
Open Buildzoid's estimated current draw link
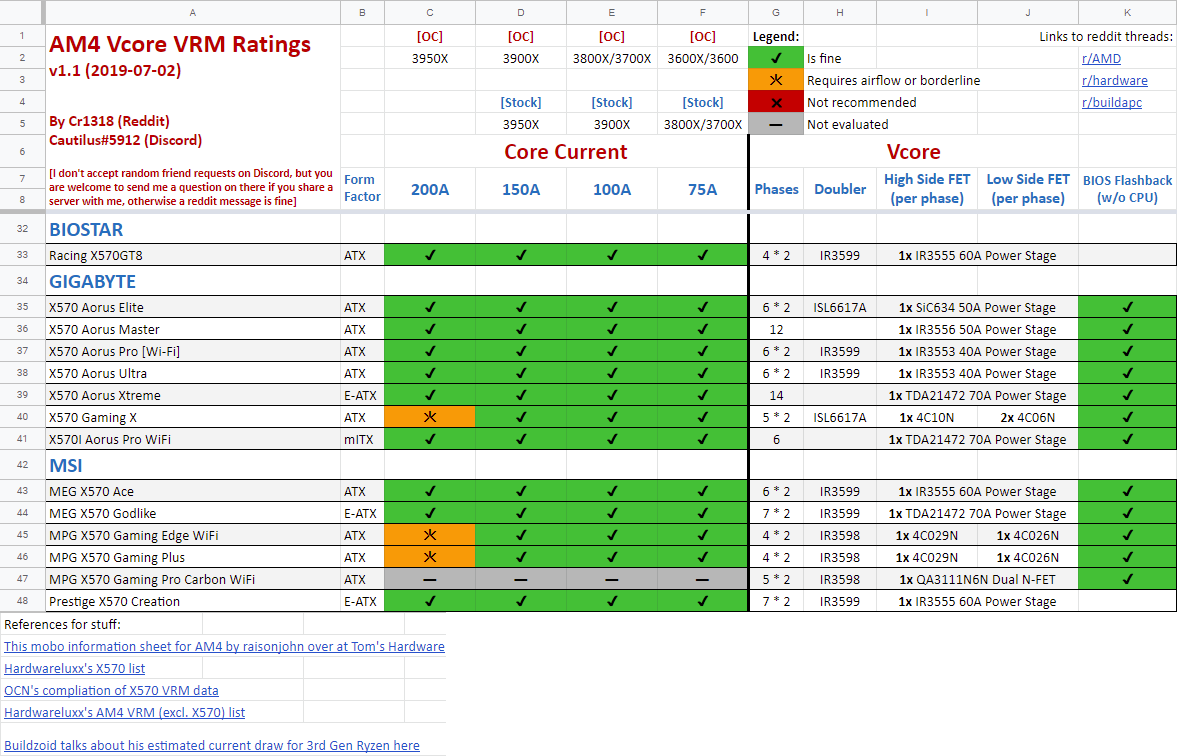(212, 745)
